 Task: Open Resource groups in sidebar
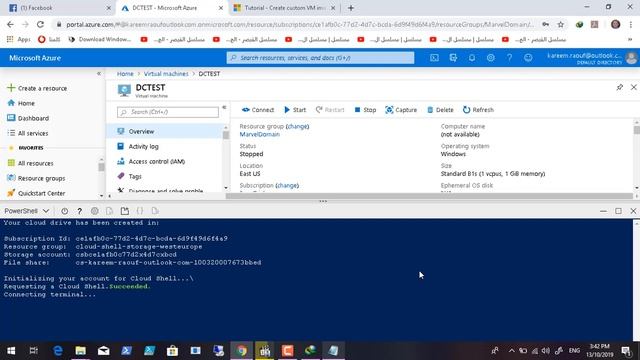tap(36, 178)
